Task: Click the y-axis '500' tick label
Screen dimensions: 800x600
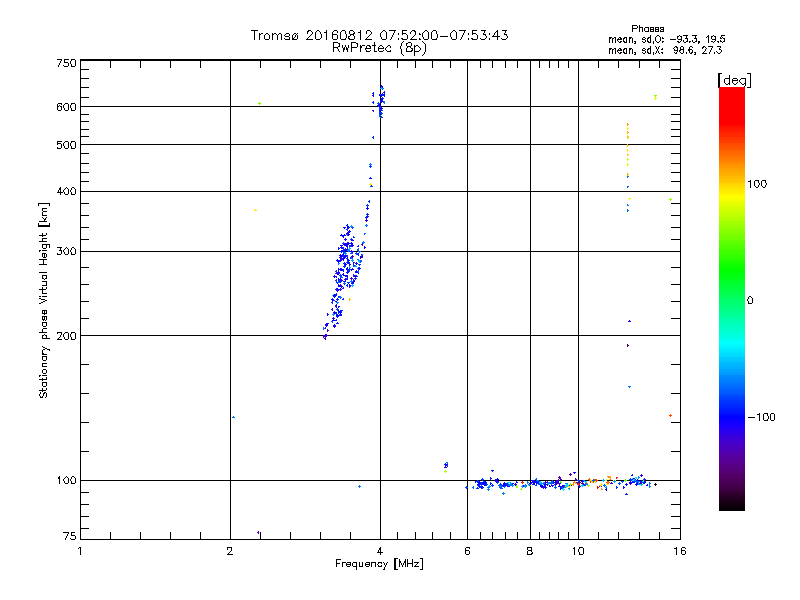Action: click(x=66, y=145)
